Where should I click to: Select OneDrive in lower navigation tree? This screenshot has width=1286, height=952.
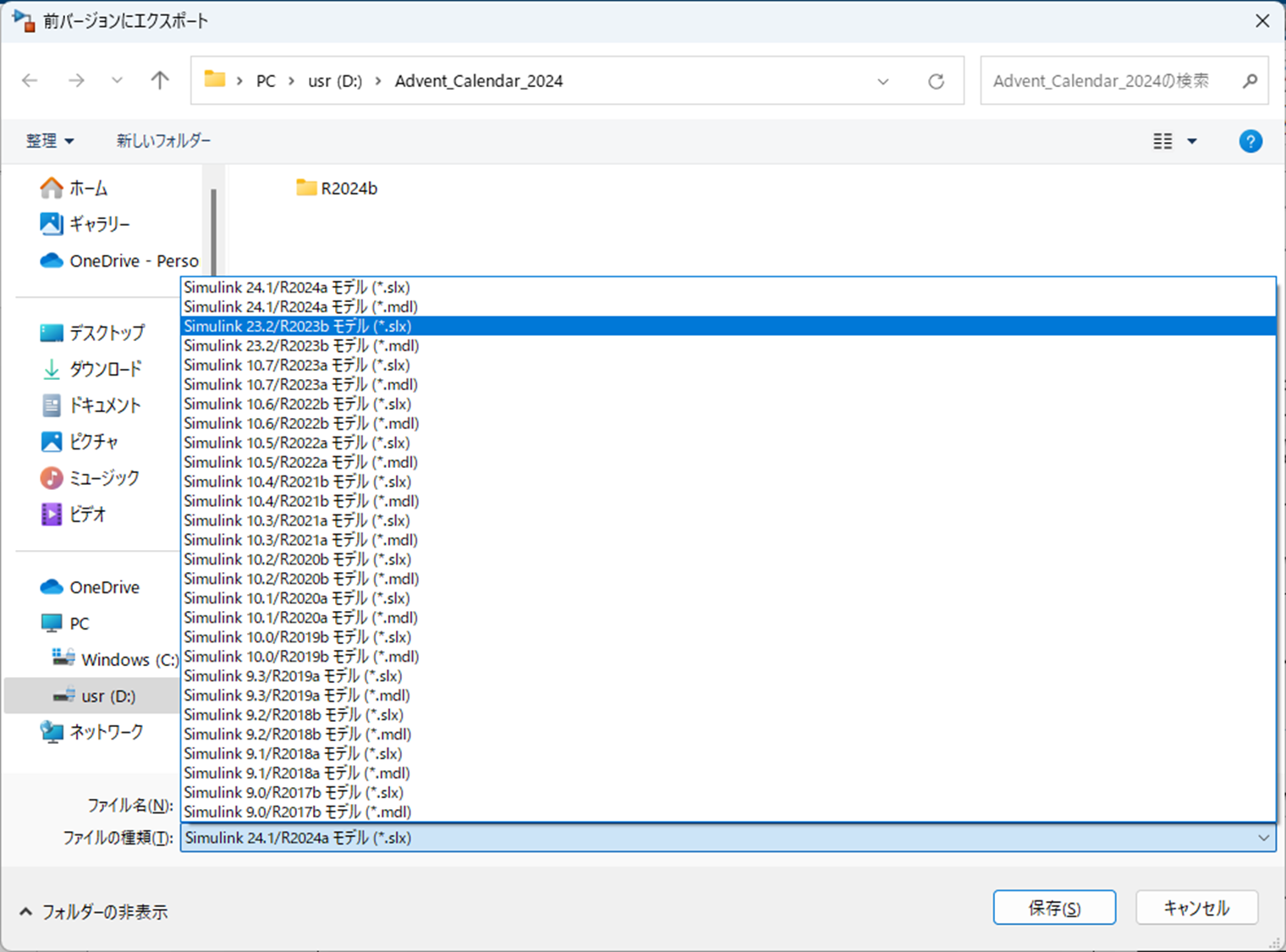(90, 587)
